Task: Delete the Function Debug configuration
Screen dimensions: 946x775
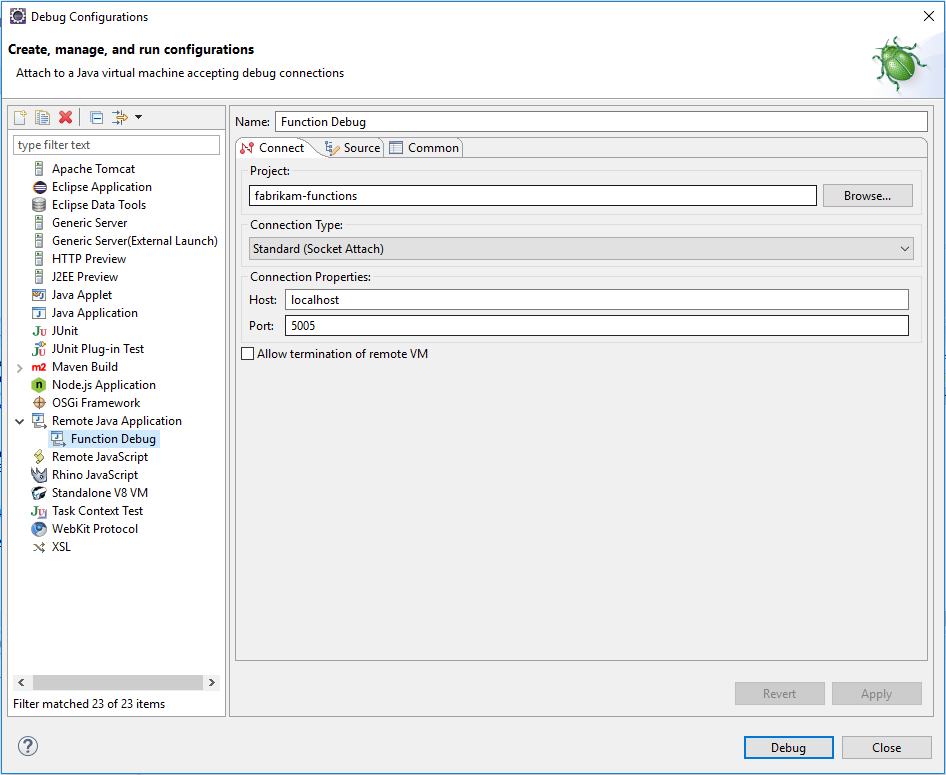Action: (x=65, y=117)
